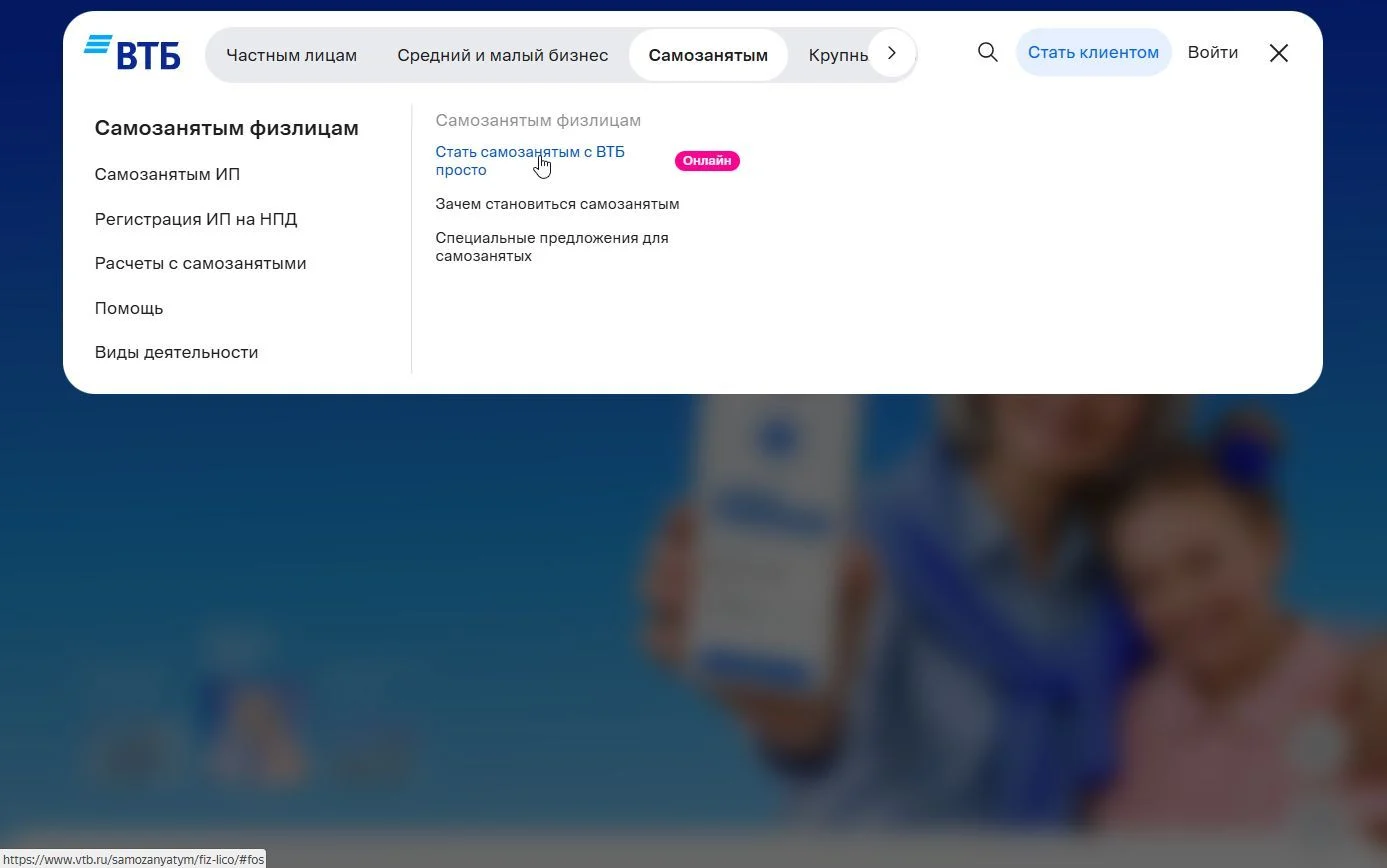Screen dimensions: 1387x868
Task: Open the search magnifier icon
Action: point(987,53)
